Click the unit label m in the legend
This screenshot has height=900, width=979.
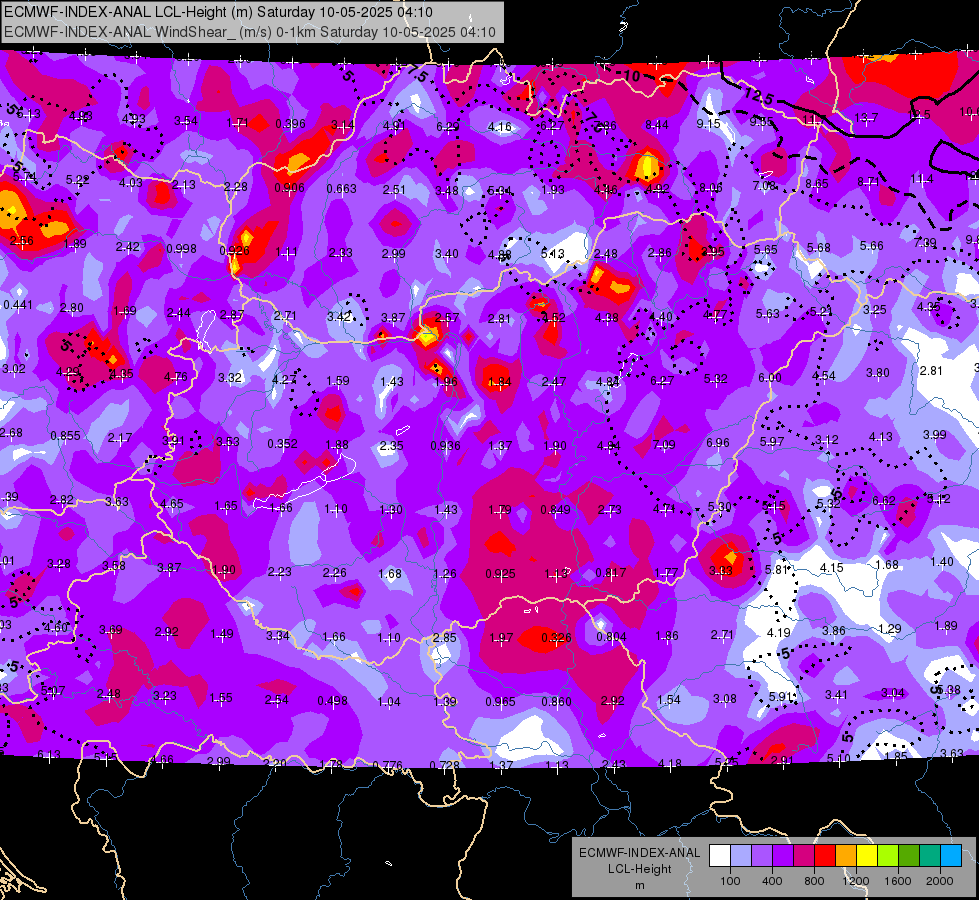tap(639, 885)
